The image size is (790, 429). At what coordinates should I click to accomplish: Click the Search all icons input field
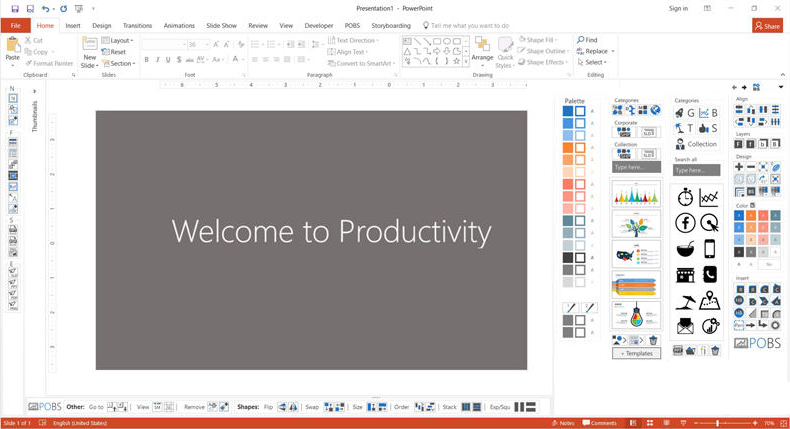[696, 170]
